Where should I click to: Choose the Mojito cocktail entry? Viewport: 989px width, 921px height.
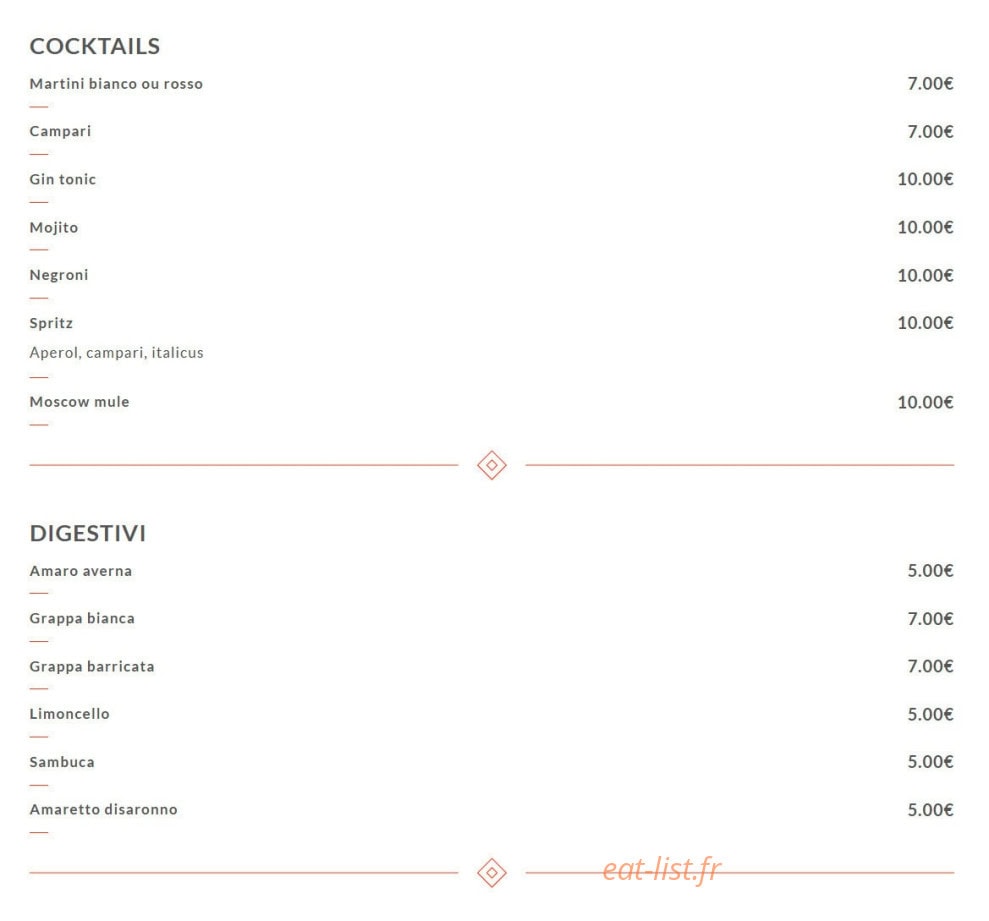click(x=54, y=227)
